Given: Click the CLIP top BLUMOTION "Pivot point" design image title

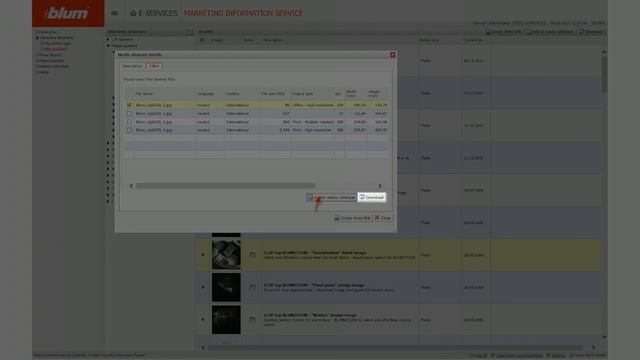Looking at the screenshot, I should 314,285.
